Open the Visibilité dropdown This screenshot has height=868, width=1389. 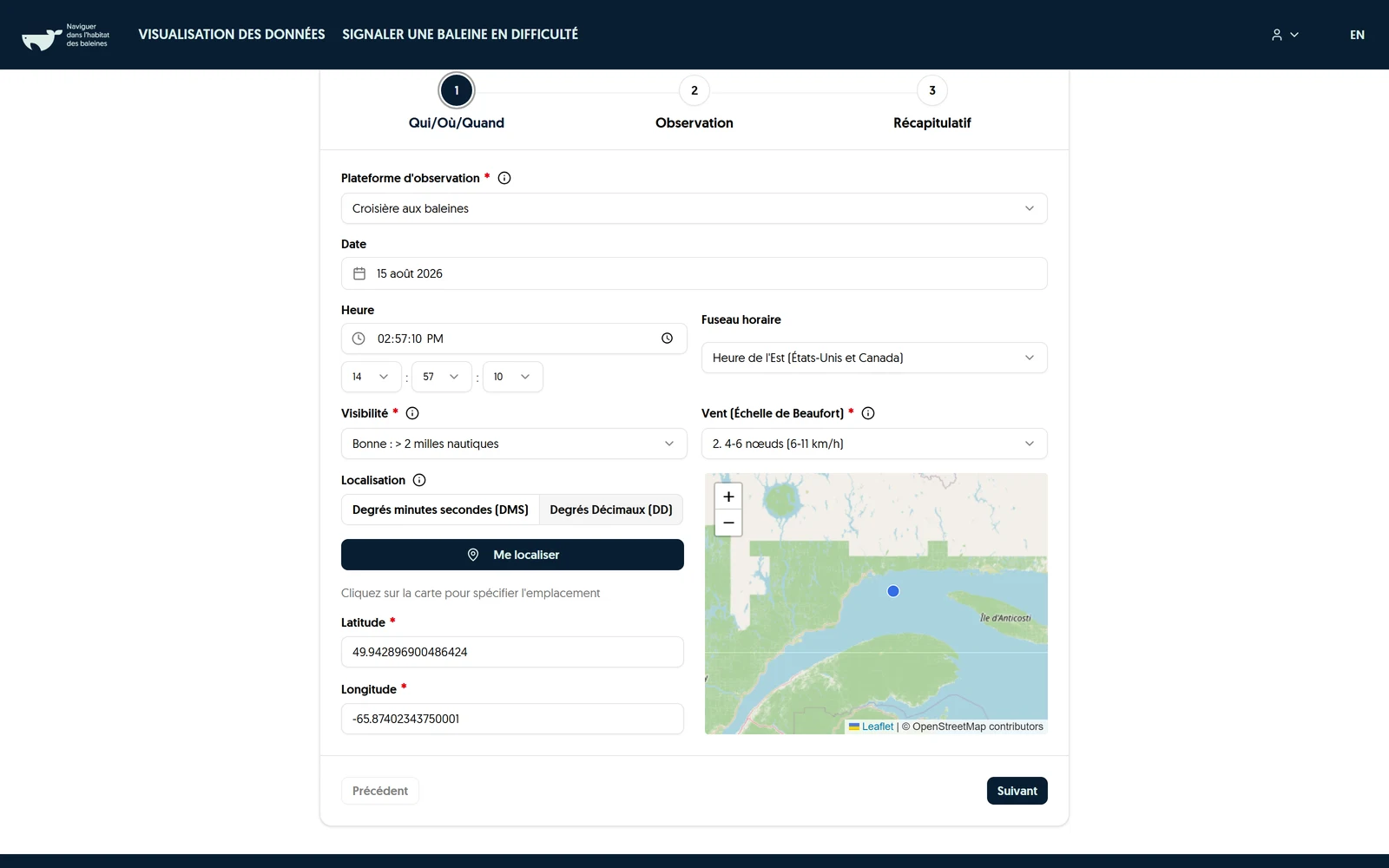(512, 444)
